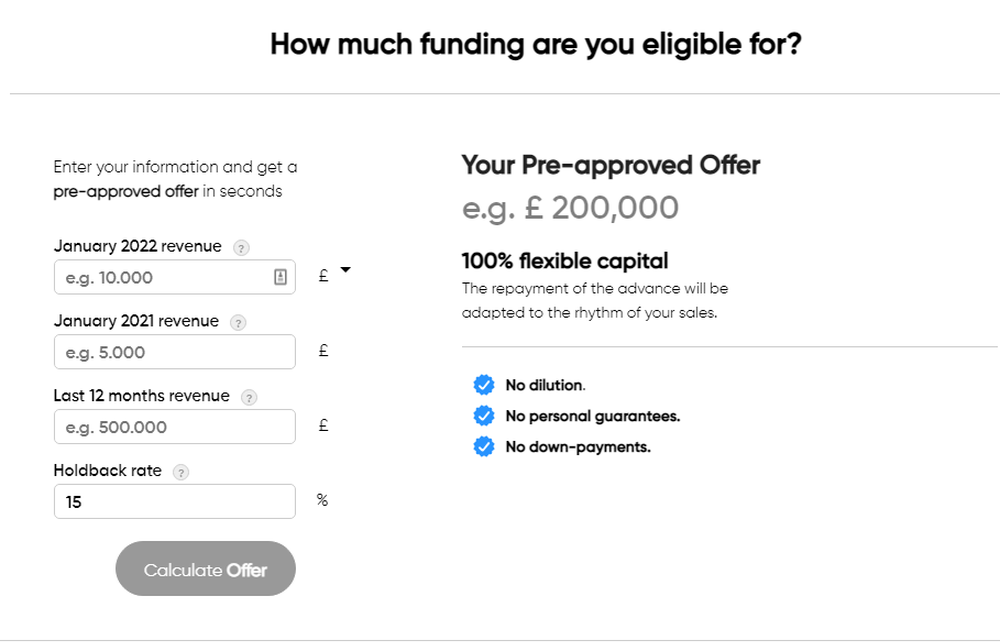Open the Last 12 months revenue tooltip
1000x643 pixels.
(x=249, y=397)
